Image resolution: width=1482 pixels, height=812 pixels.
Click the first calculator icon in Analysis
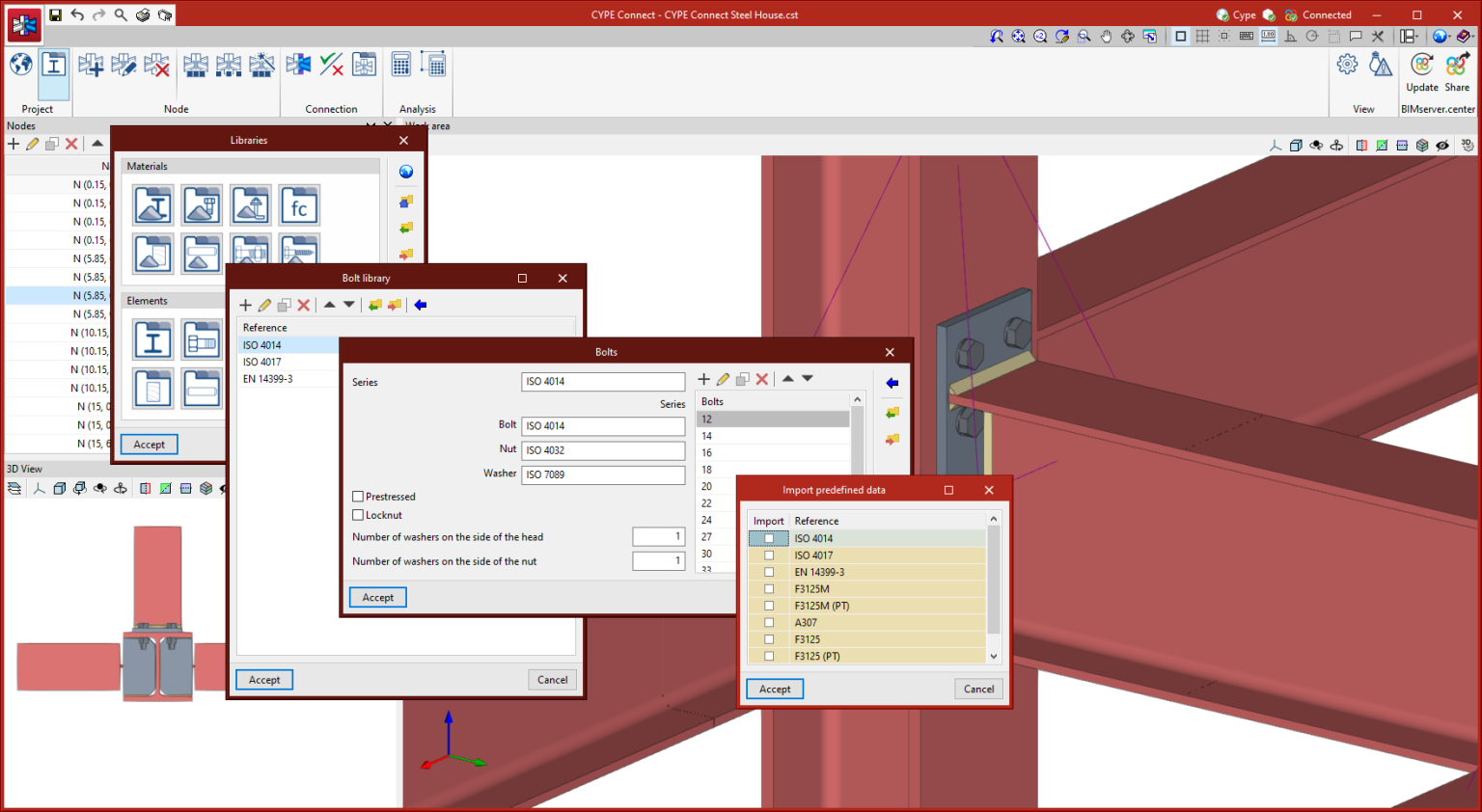(x=400, y=65)
